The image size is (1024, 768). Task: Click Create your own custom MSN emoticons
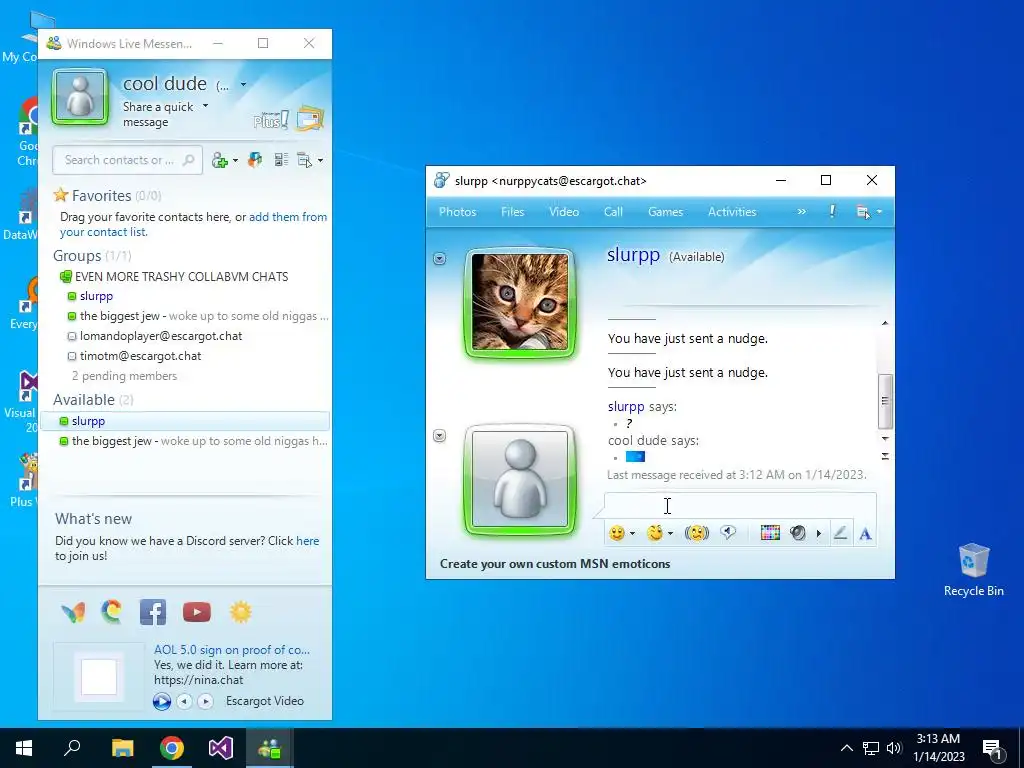[x=555, y=564]
